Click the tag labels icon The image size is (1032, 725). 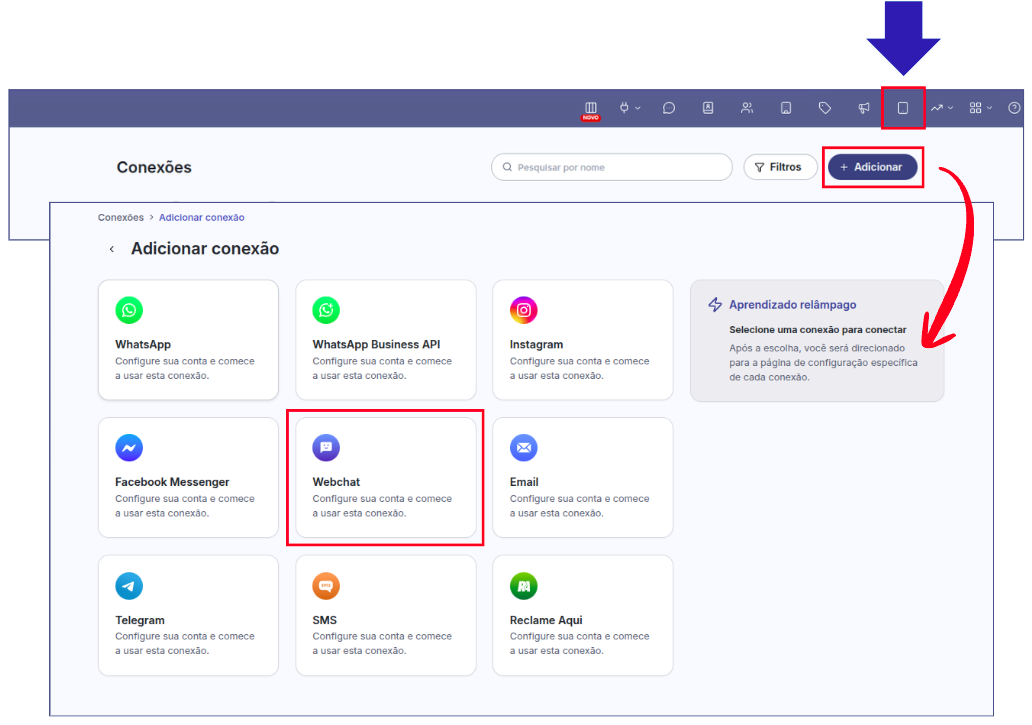point(825,108)
